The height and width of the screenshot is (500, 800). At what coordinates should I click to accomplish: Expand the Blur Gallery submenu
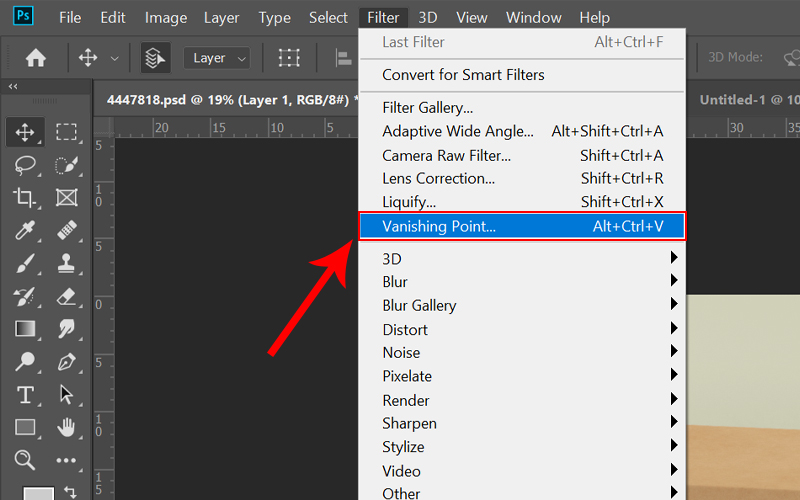coord(522,305)
